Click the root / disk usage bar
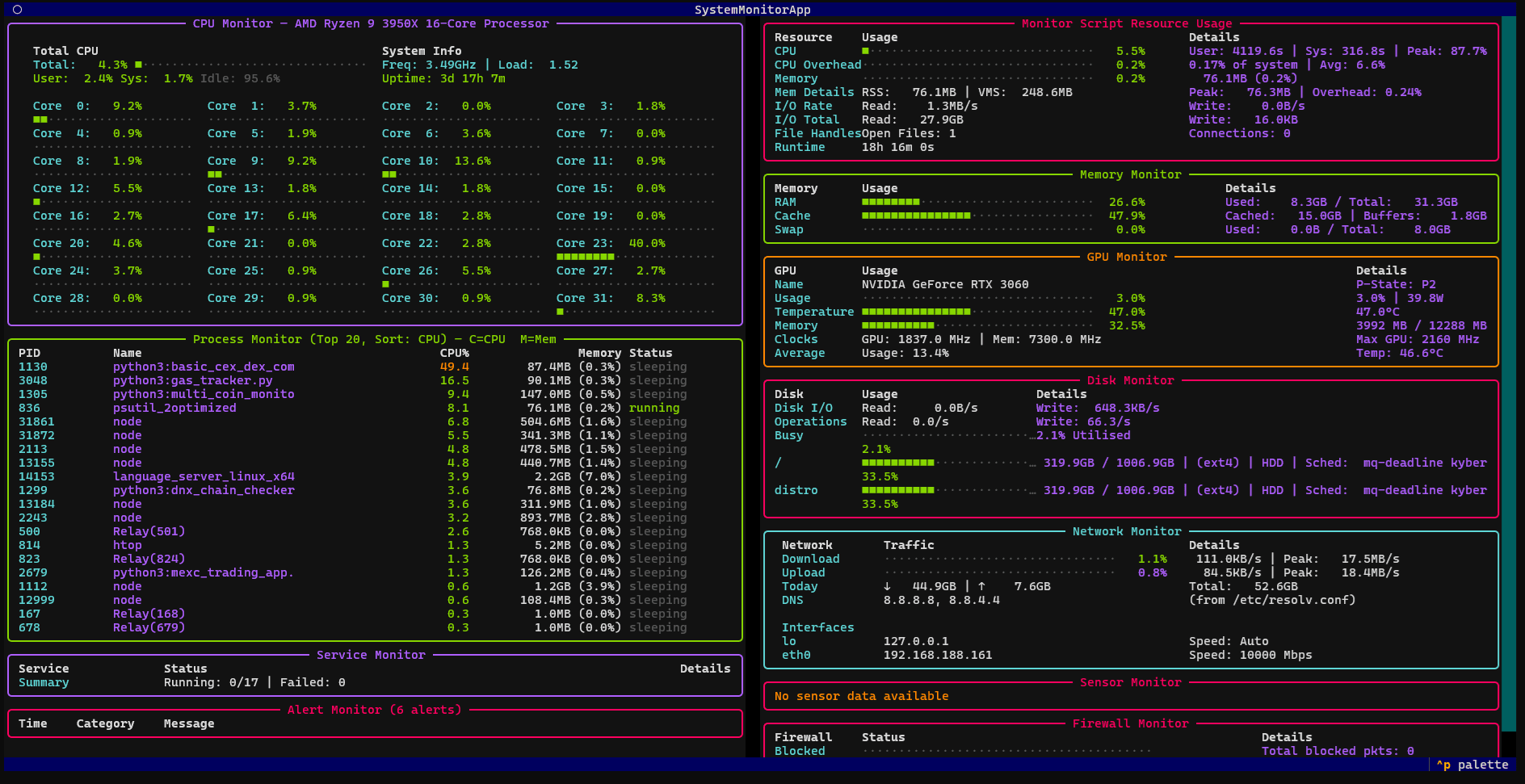Screen dimensions: 1525x784 (x=948, y=463)
